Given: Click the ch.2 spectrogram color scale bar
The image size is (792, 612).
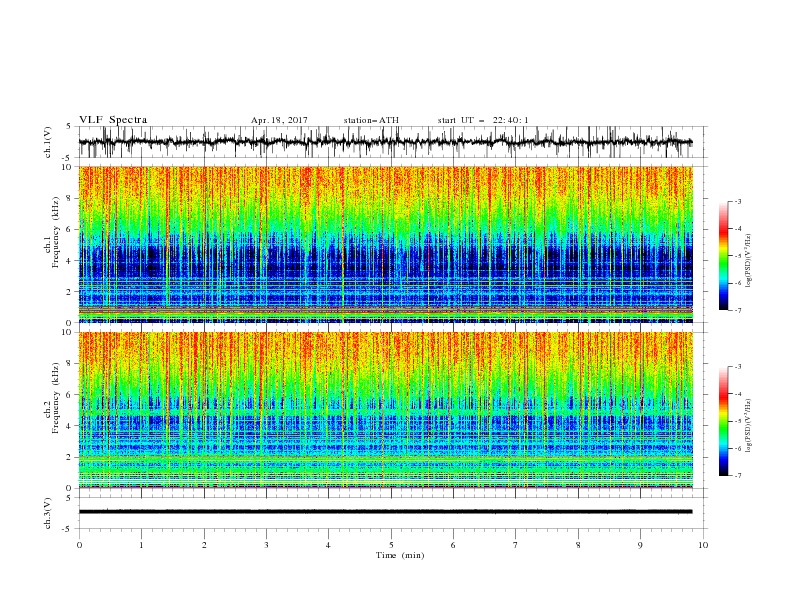Looking at the screenshot, I should click(x=724, y=421).
